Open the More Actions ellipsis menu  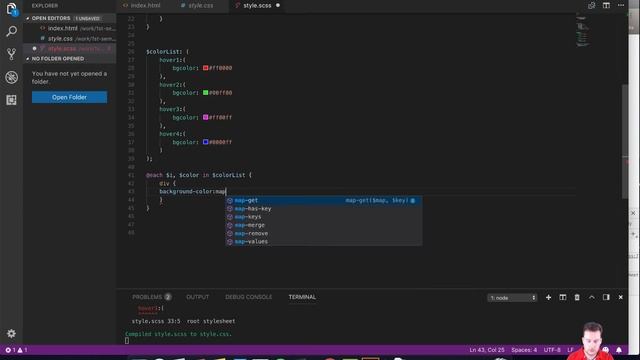(x=621, y=5)
